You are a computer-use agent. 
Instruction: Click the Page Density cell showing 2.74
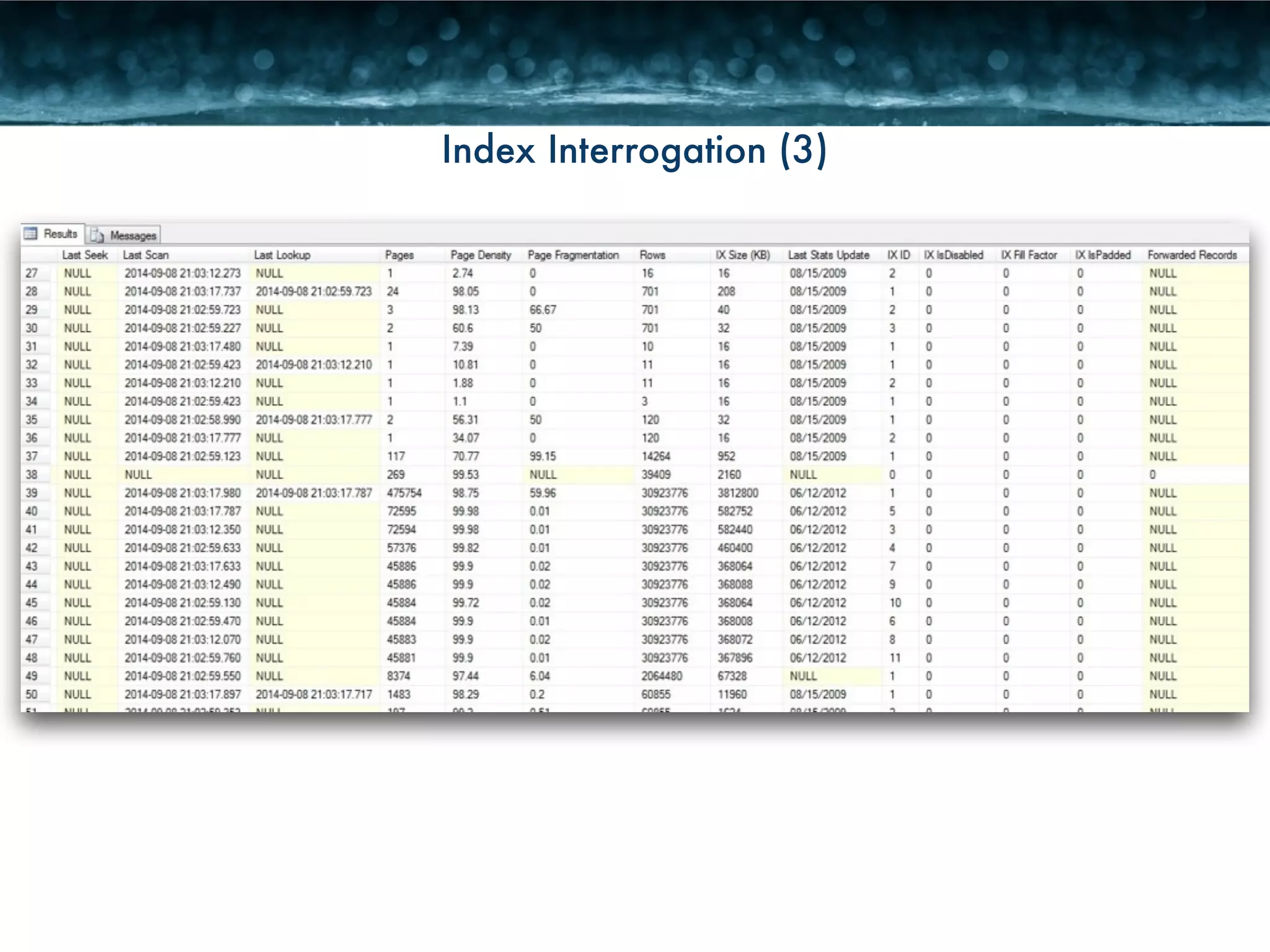(x=463, y=273)
